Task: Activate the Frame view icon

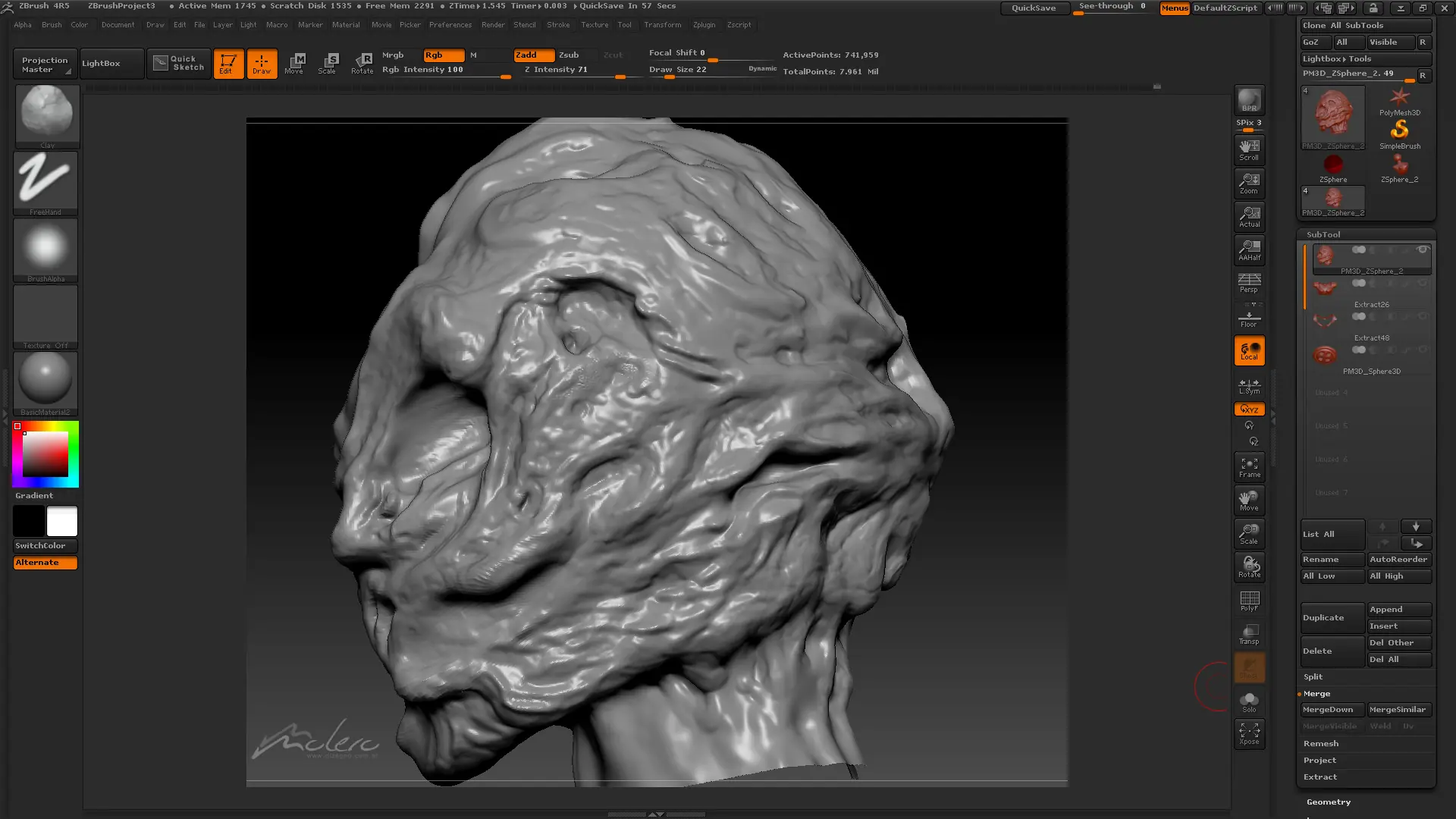Action: (1249, 467)
